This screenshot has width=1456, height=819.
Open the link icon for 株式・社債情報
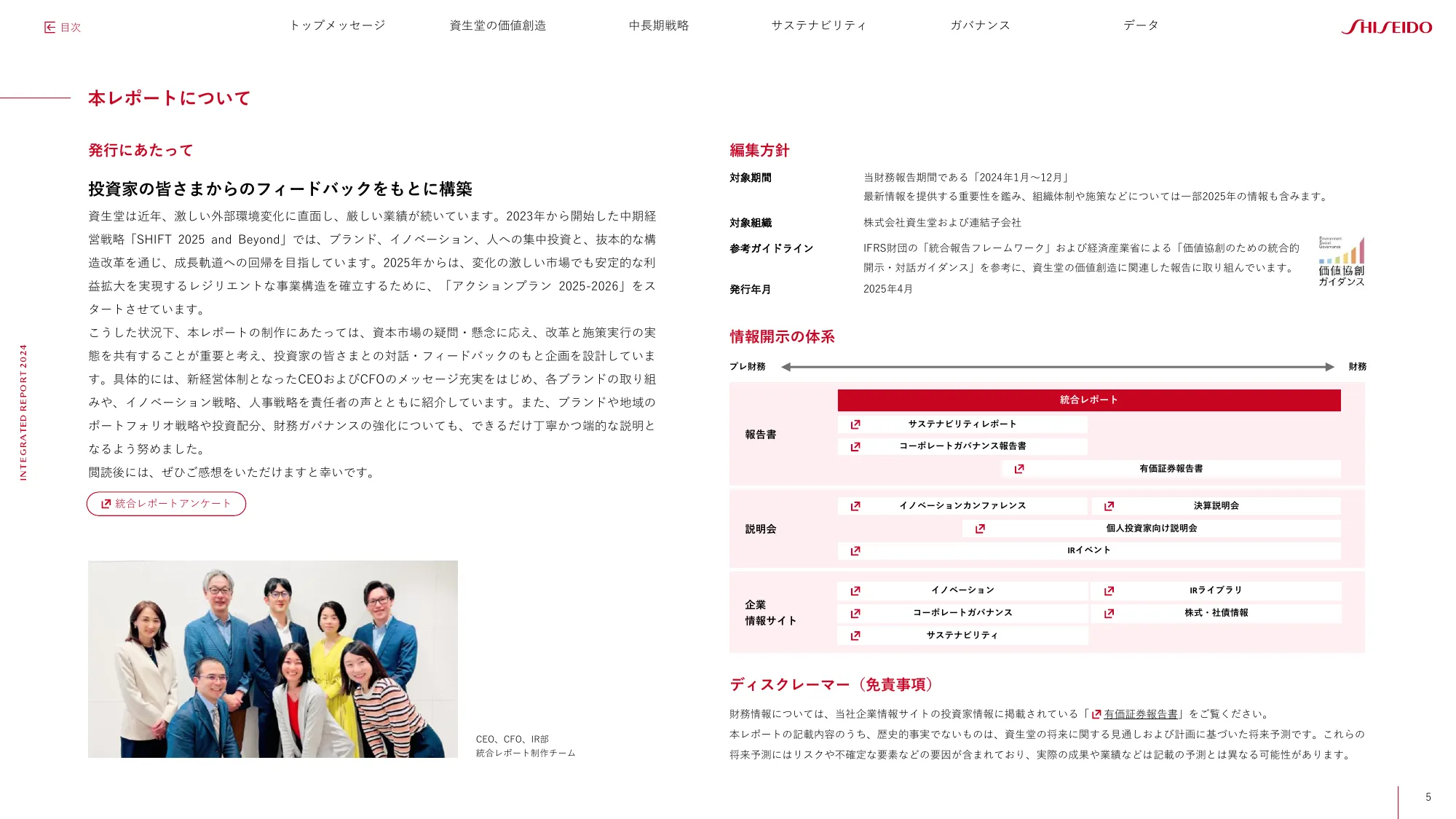[1109, 614]
